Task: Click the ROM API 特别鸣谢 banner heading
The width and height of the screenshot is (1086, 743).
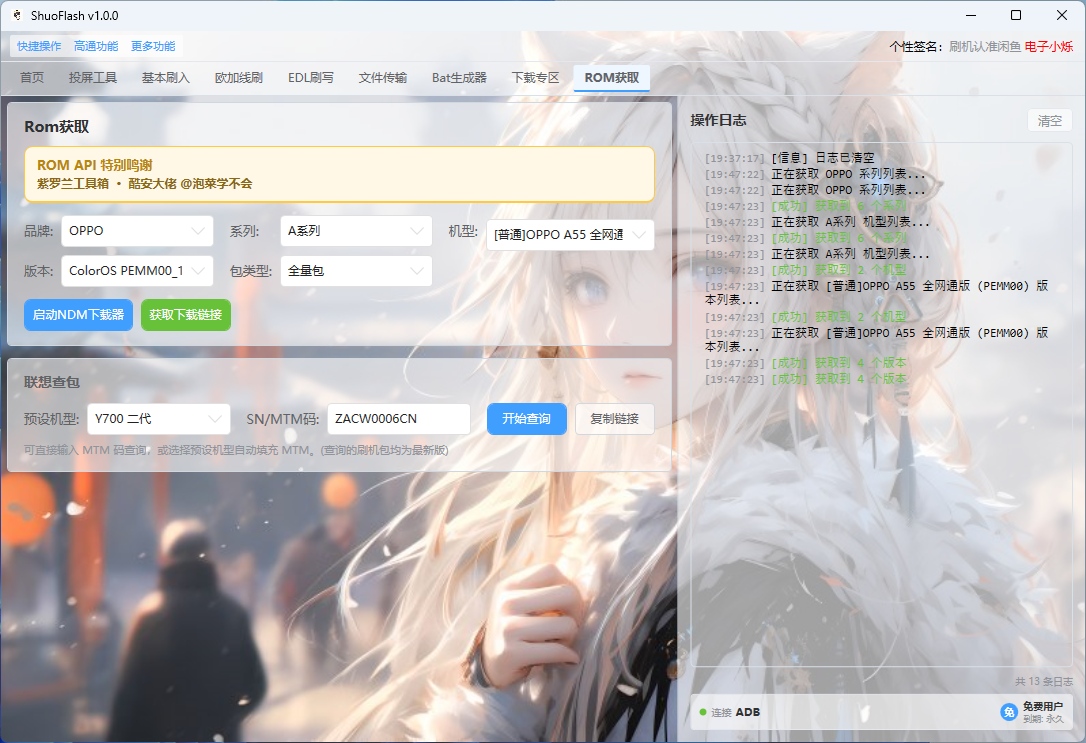Action: point(94,165)
